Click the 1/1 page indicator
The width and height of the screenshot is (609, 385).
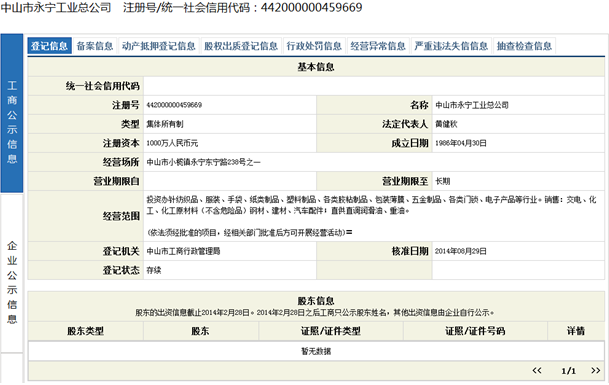click(568, 371)
